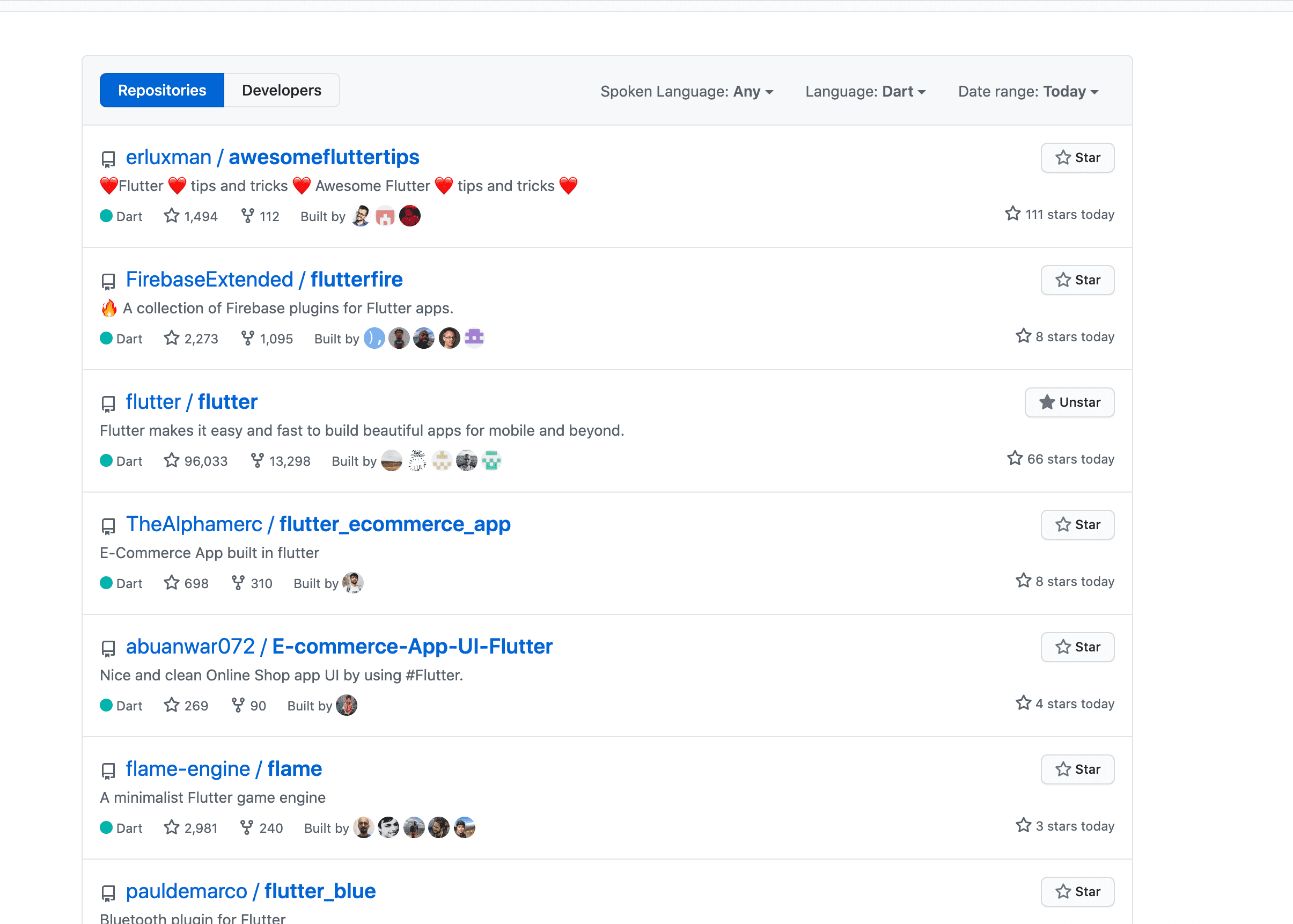This screenshot has width=1293, height=924.
Task: Click first contributor avatar of flame
Action: (364, 827)
